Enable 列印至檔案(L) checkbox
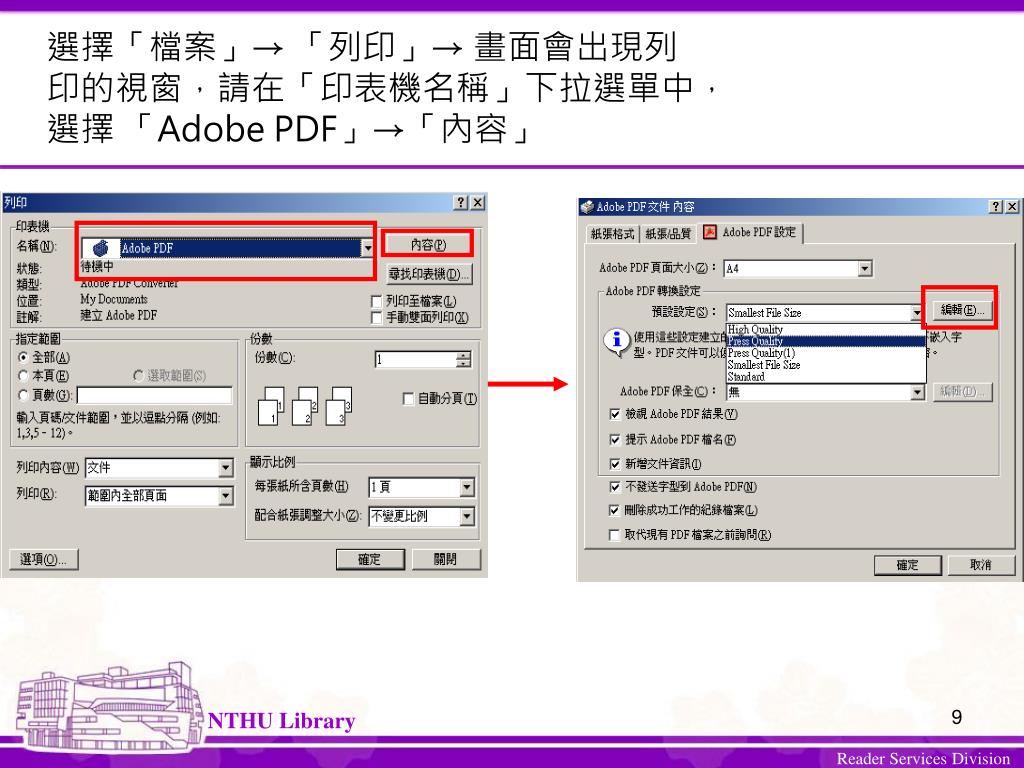1024x768 pixels. 376,302
